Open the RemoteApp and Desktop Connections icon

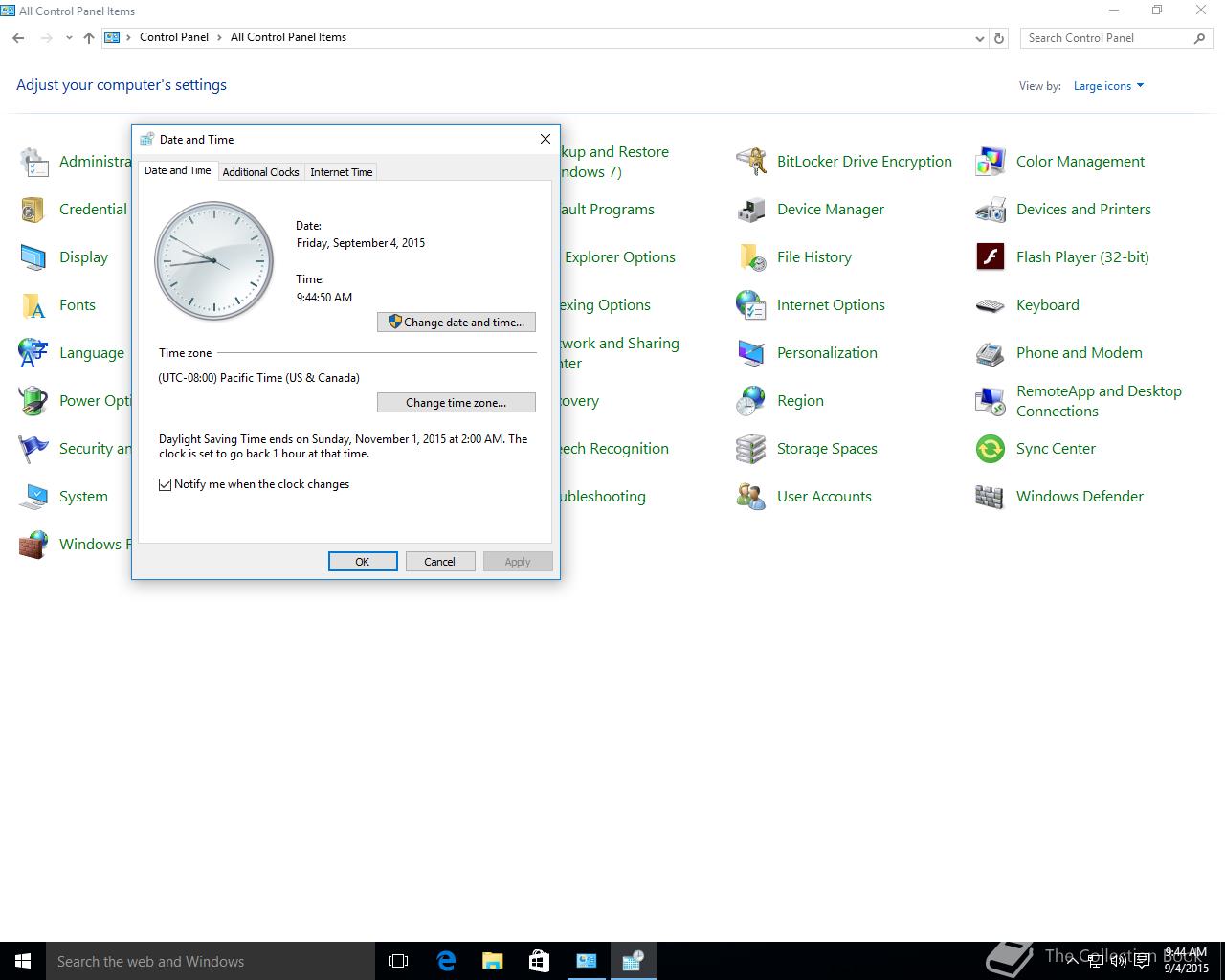coord(991,401)
